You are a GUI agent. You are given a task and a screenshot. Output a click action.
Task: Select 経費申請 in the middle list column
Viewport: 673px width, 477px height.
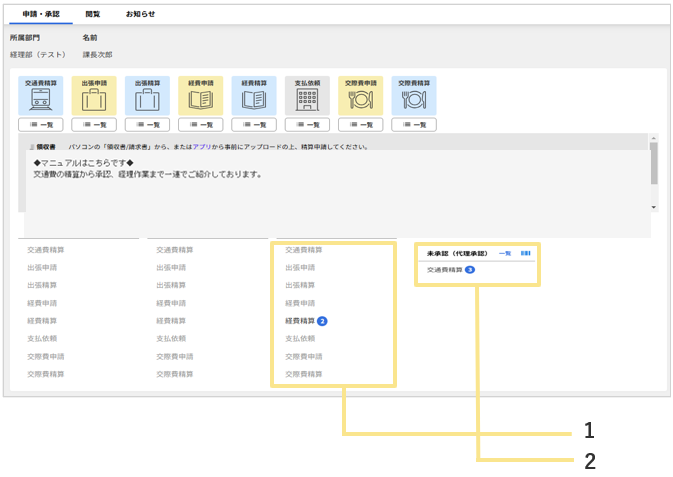point(171,303)
